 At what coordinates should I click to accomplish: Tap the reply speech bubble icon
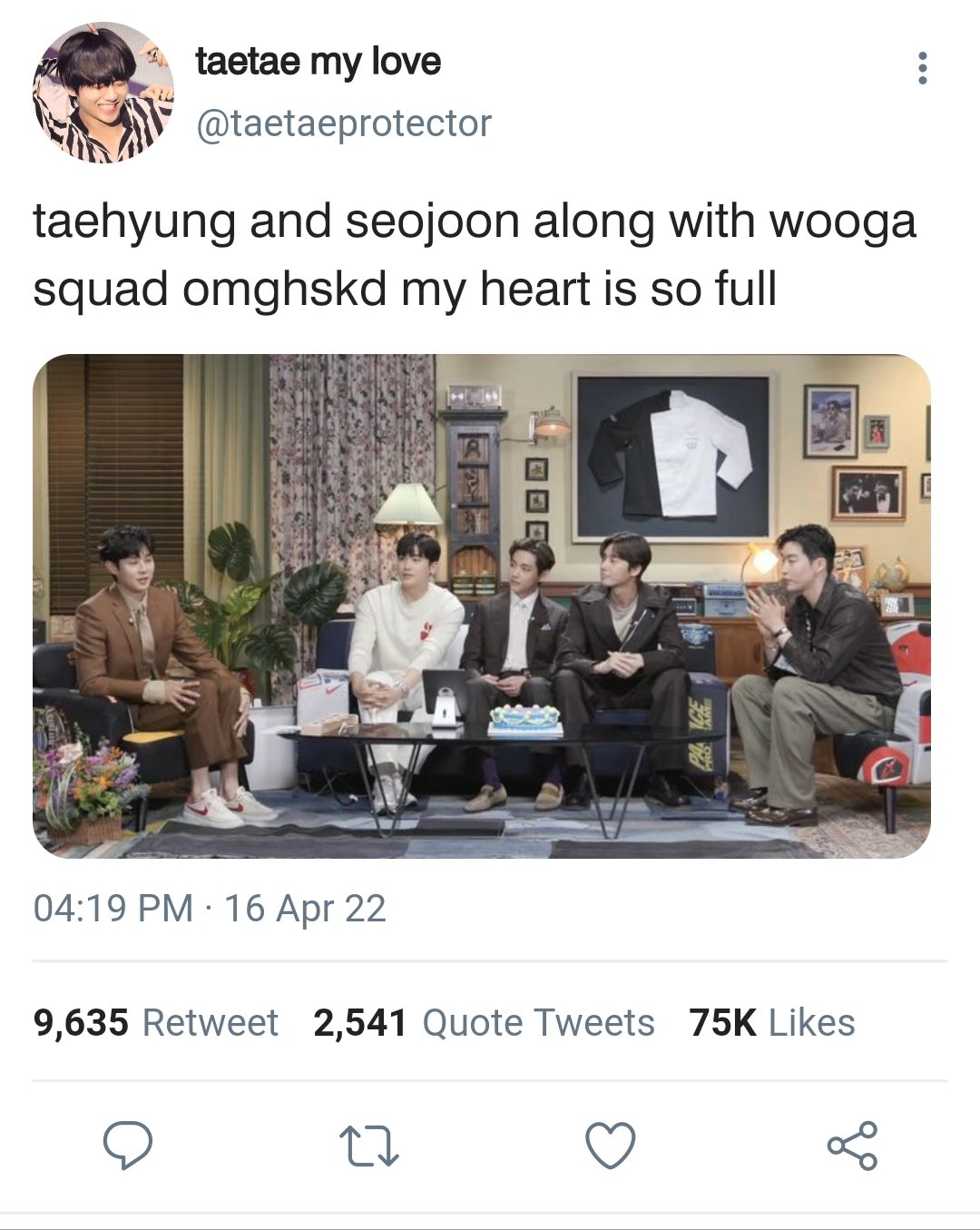127,1146
